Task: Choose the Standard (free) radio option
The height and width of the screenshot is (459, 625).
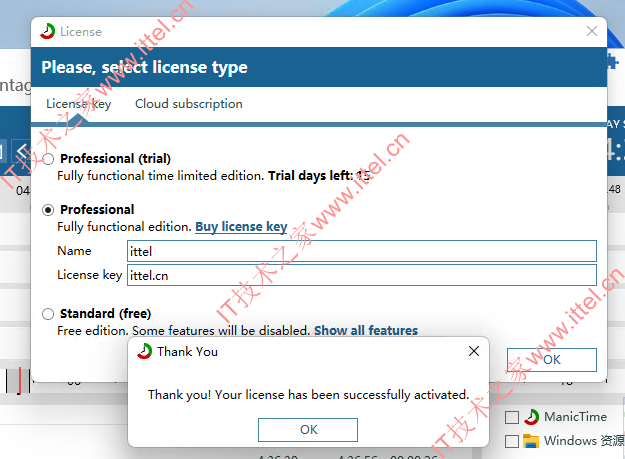Action: [x=48, y=314]
